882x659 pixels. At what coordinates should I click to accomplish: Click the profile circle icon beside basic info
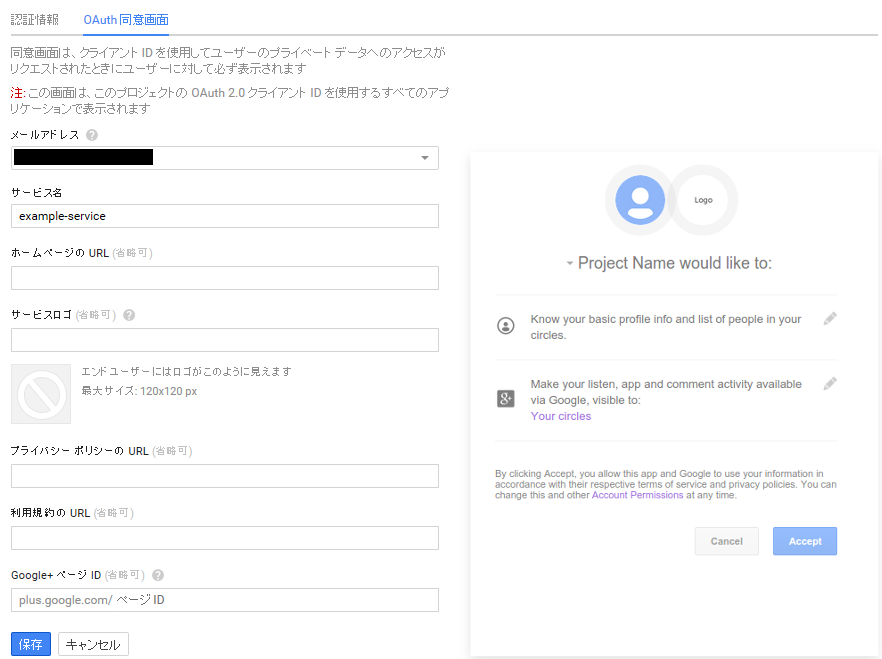[506, 325]
